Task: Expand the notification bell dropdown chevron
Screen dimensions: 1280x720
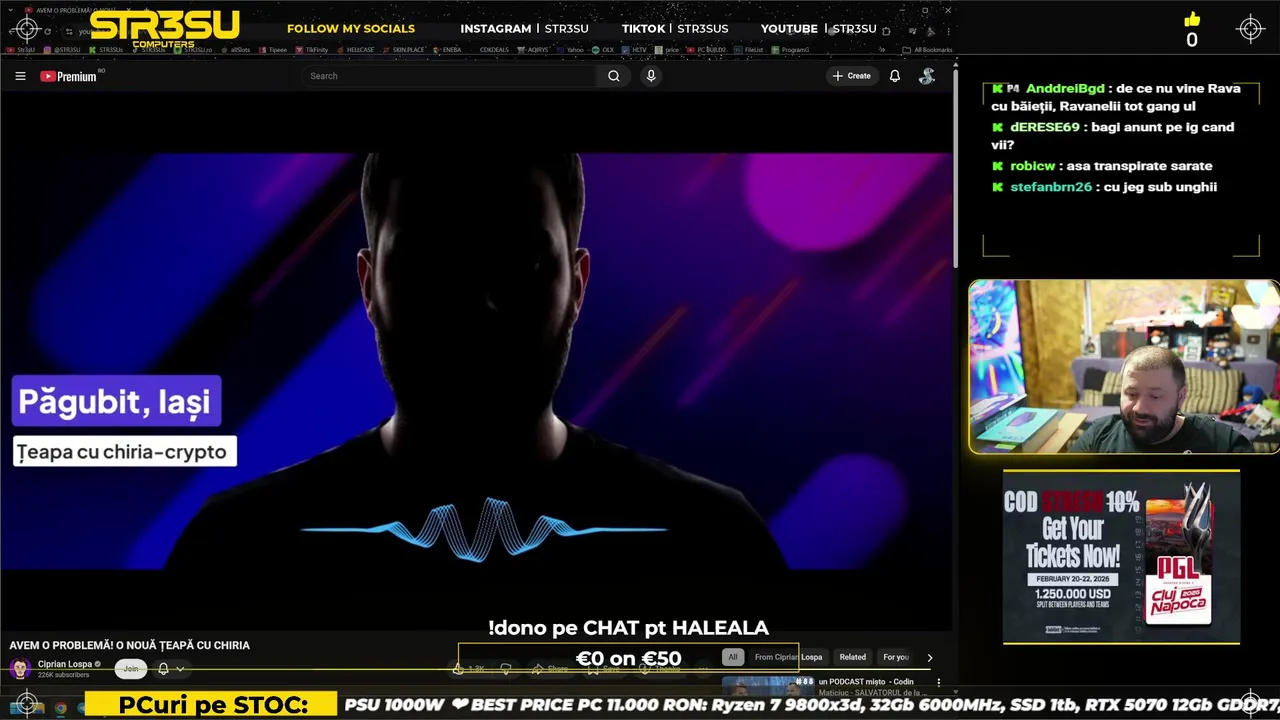Action: [x=180, y=669]
